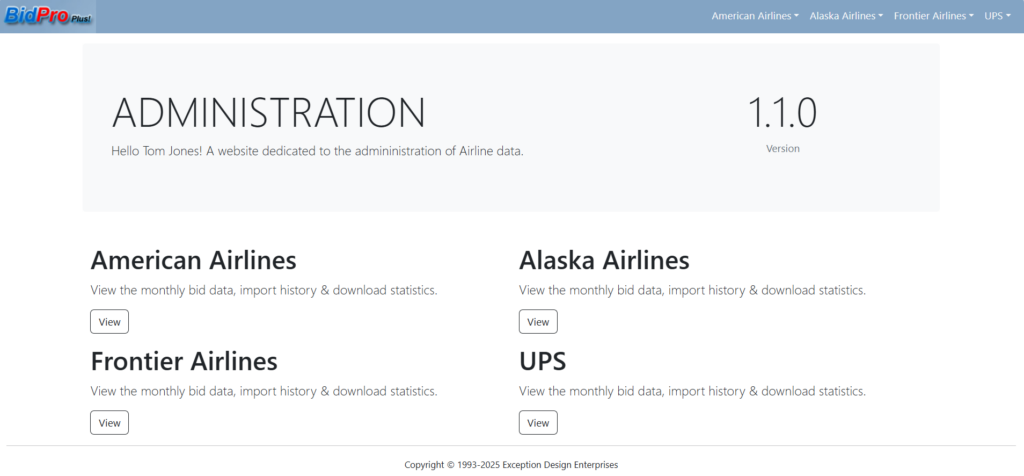1024x476 pixels.
Task: Click View button under Alaska Airlines section
Action: 538,322
